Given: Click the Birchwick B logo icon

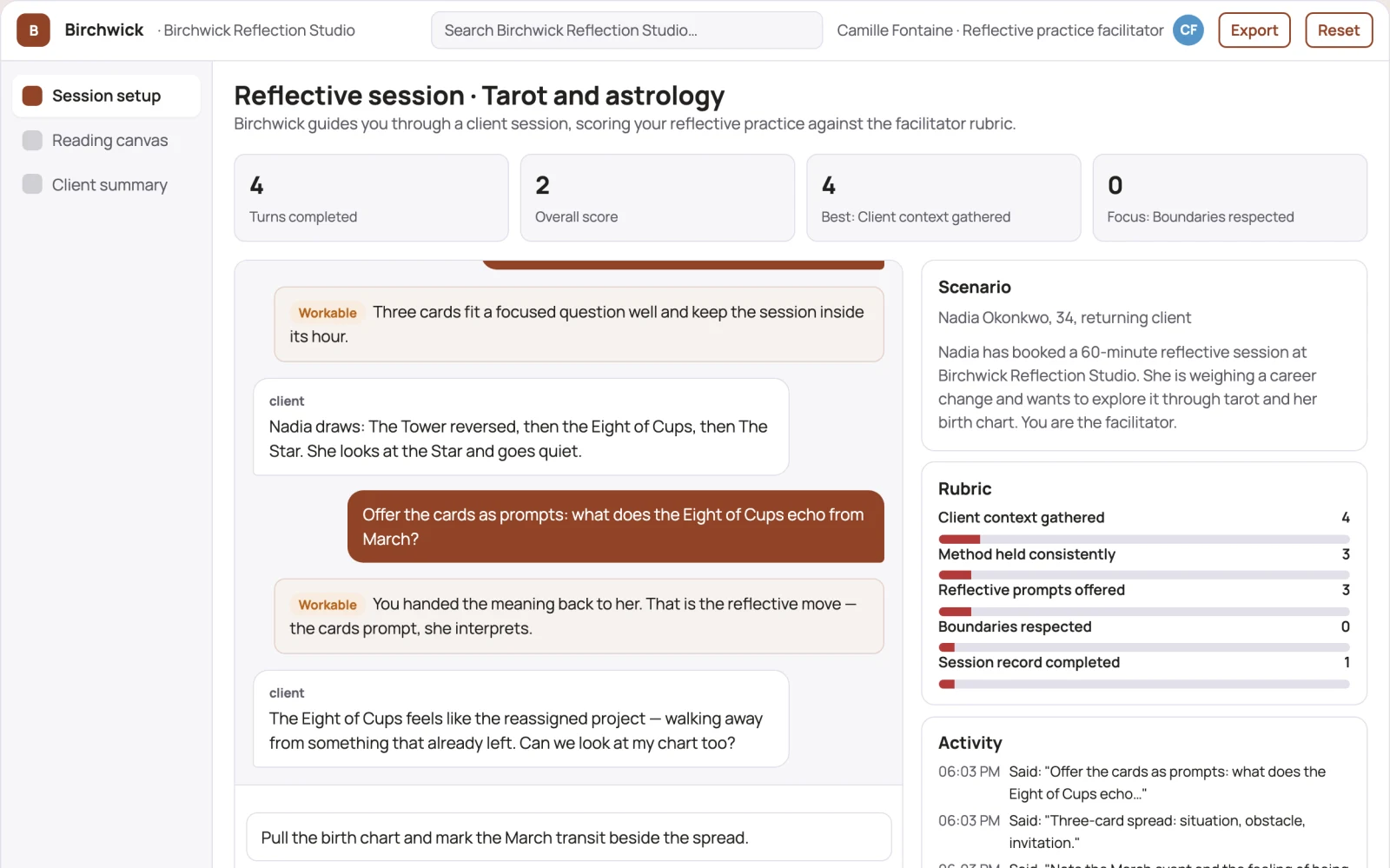Looking at the screenshot, I should pos(33,30).
